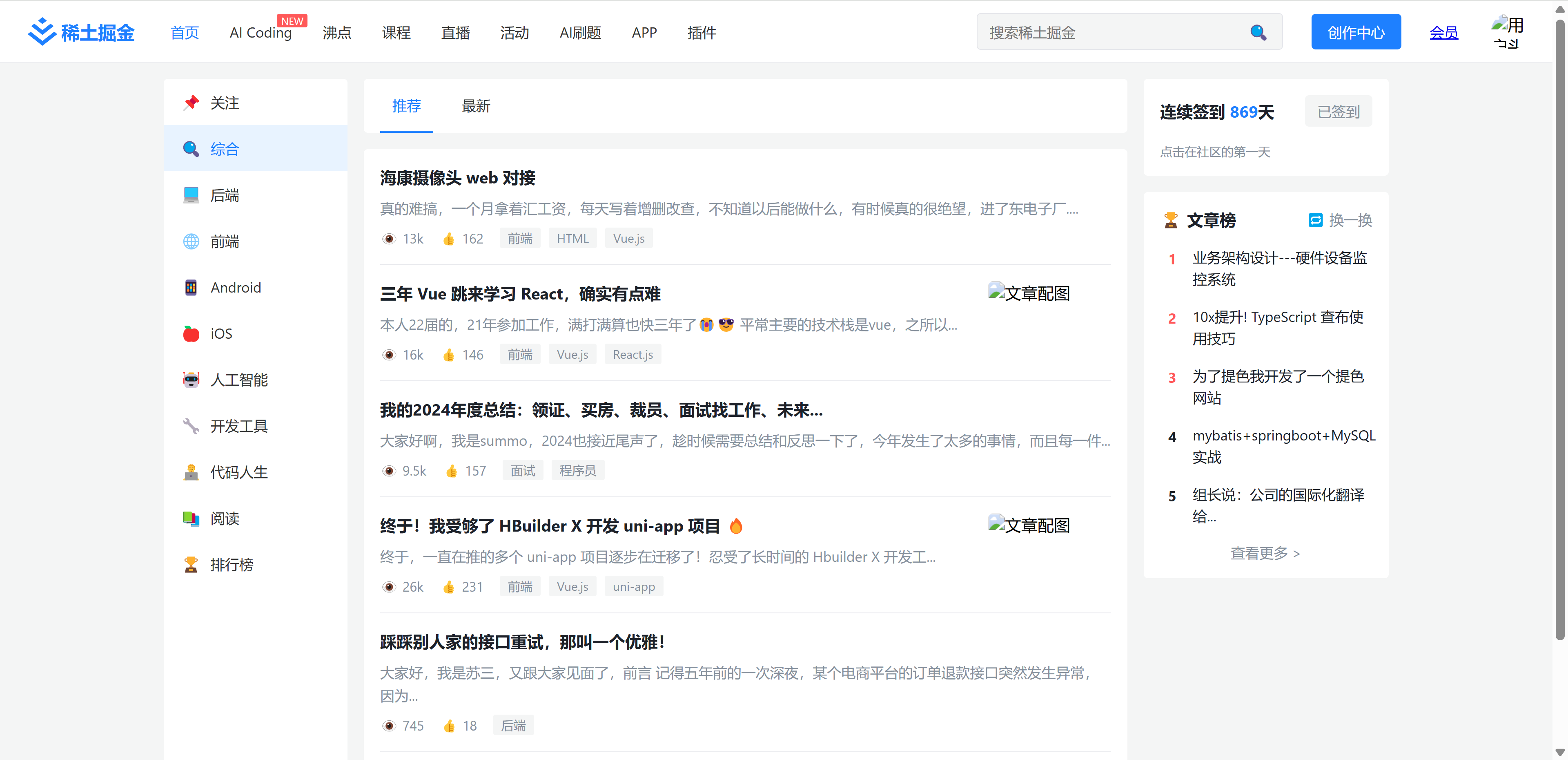The image size is (1568, 760).
Task: Click the thumbs-up icon showing 18 likes
Action: tap(449, 726)
